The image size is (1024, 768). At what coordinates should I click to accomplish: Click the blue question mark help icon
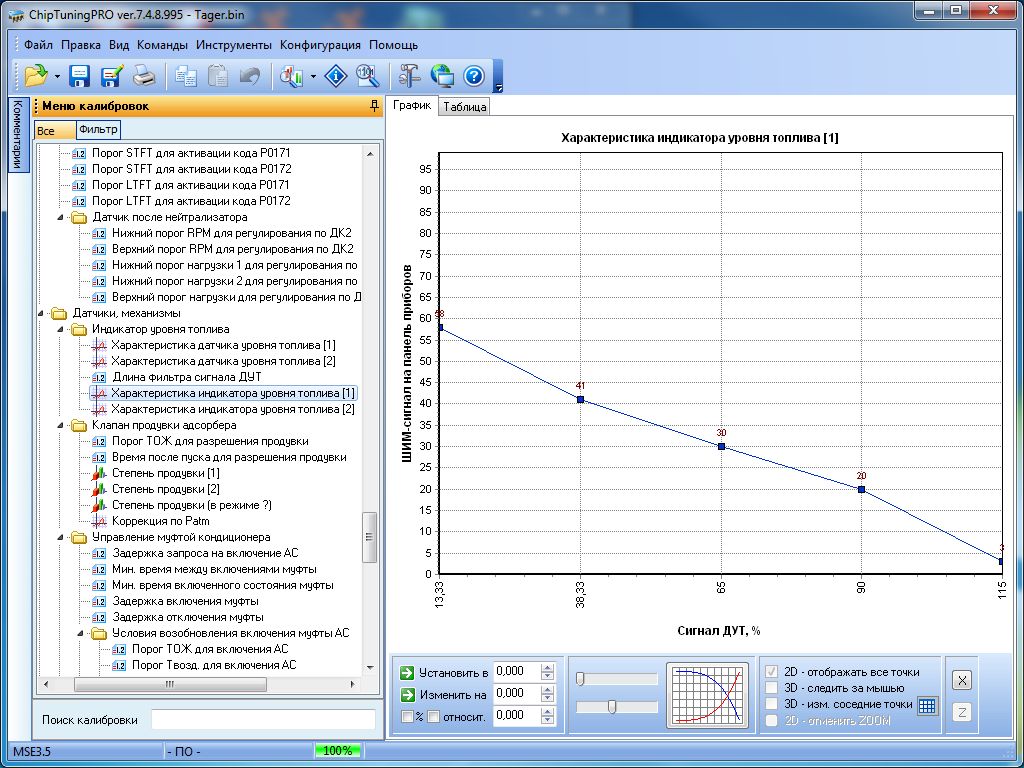coord(473,75)
